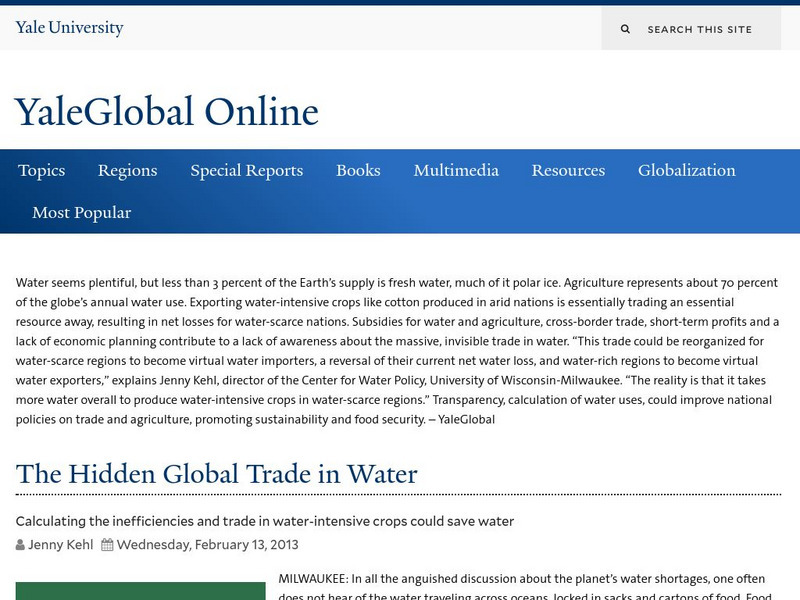Open the Regions menu
This screenshot has height=600, width=800.
point(127,170)
